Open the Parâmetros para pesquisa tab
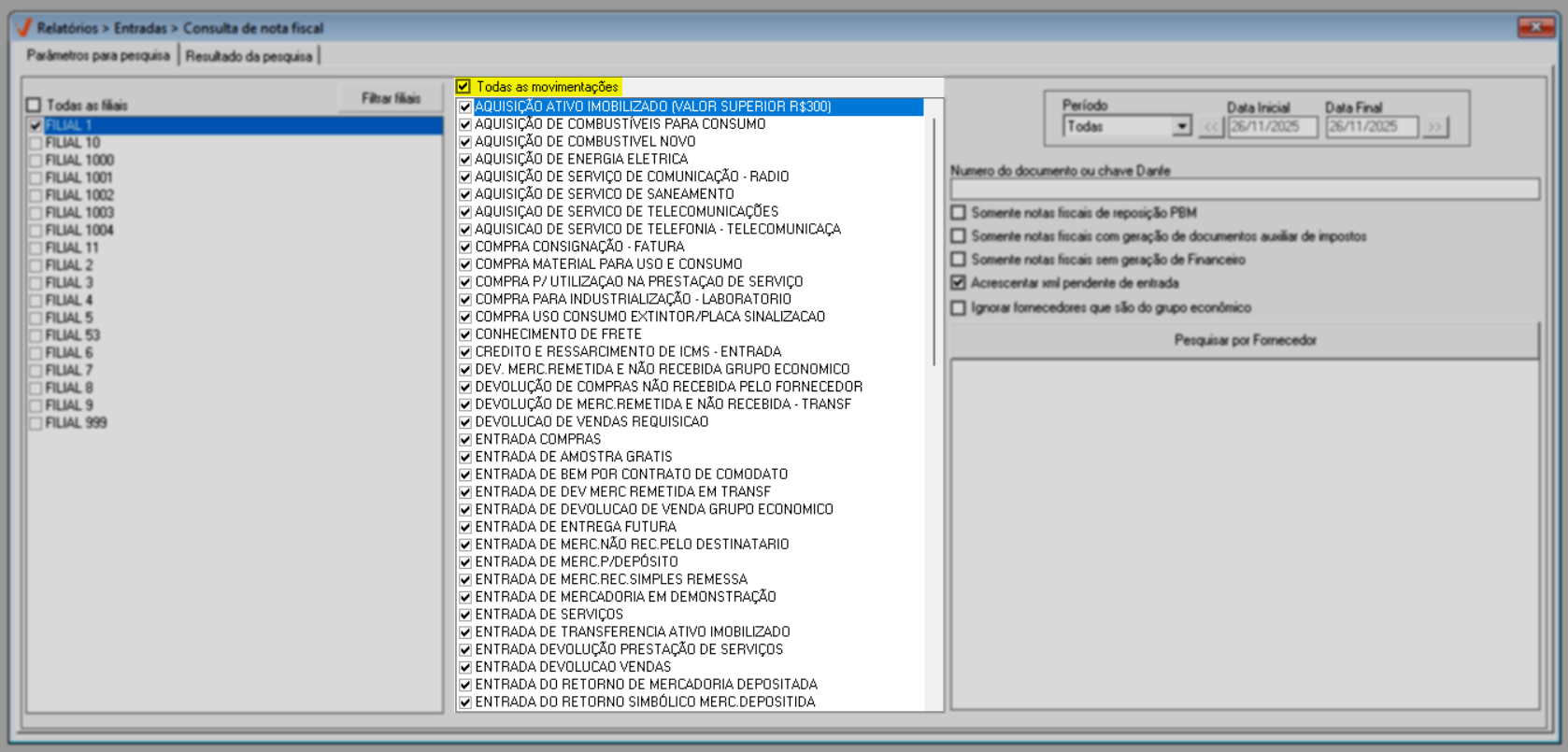This screenshot has height=752, width=1568. pyautogui.click(x=98, y=56)
